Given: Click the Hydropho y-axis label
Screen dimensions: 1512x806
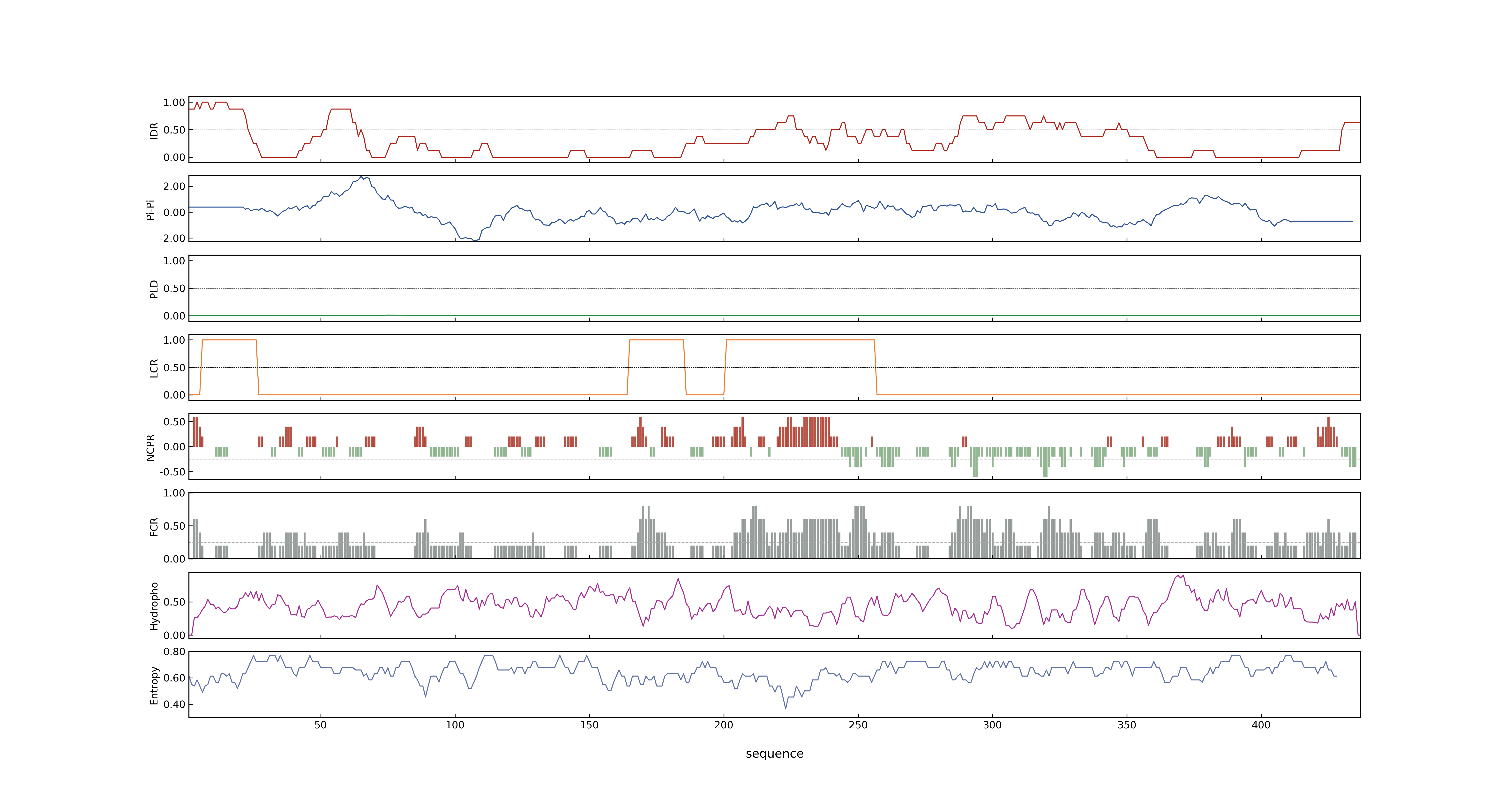Looking at the screenshot, I should click(x=154, y=606).
